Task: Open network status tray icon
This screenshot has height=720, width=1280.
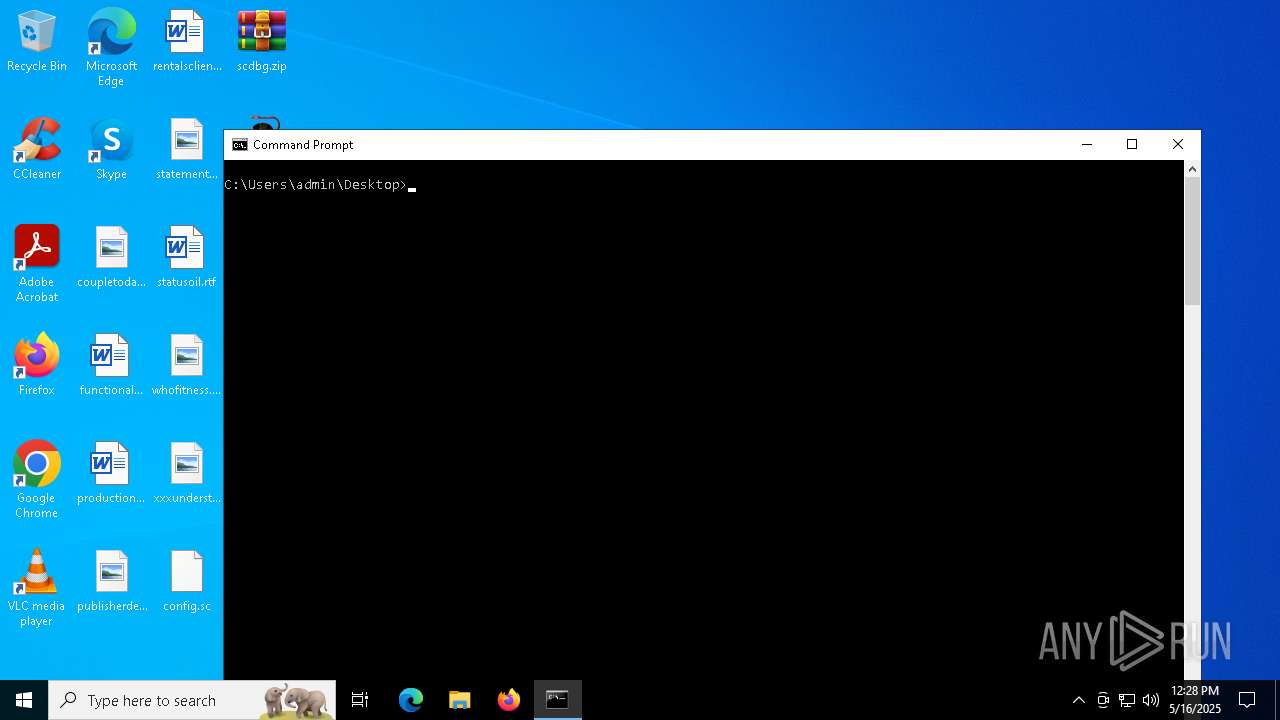Action: [1127, 700]
